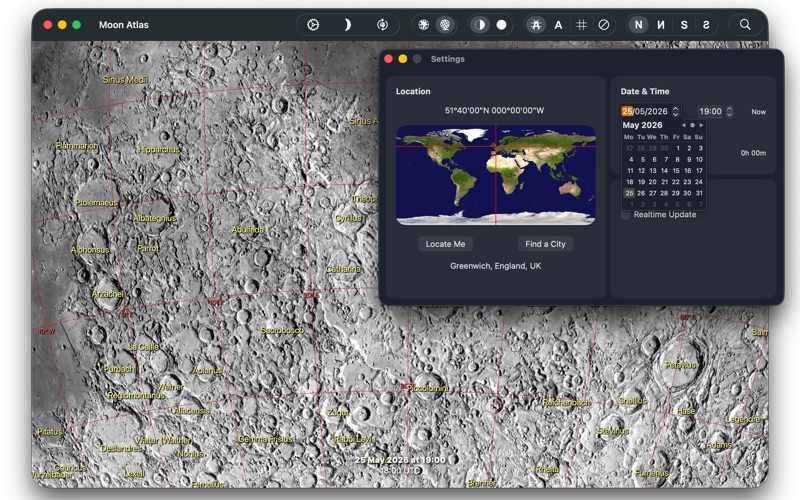Select the highlighted grid globe view icon
Viewport: 800px width, 500px height.
pos(445,24)
